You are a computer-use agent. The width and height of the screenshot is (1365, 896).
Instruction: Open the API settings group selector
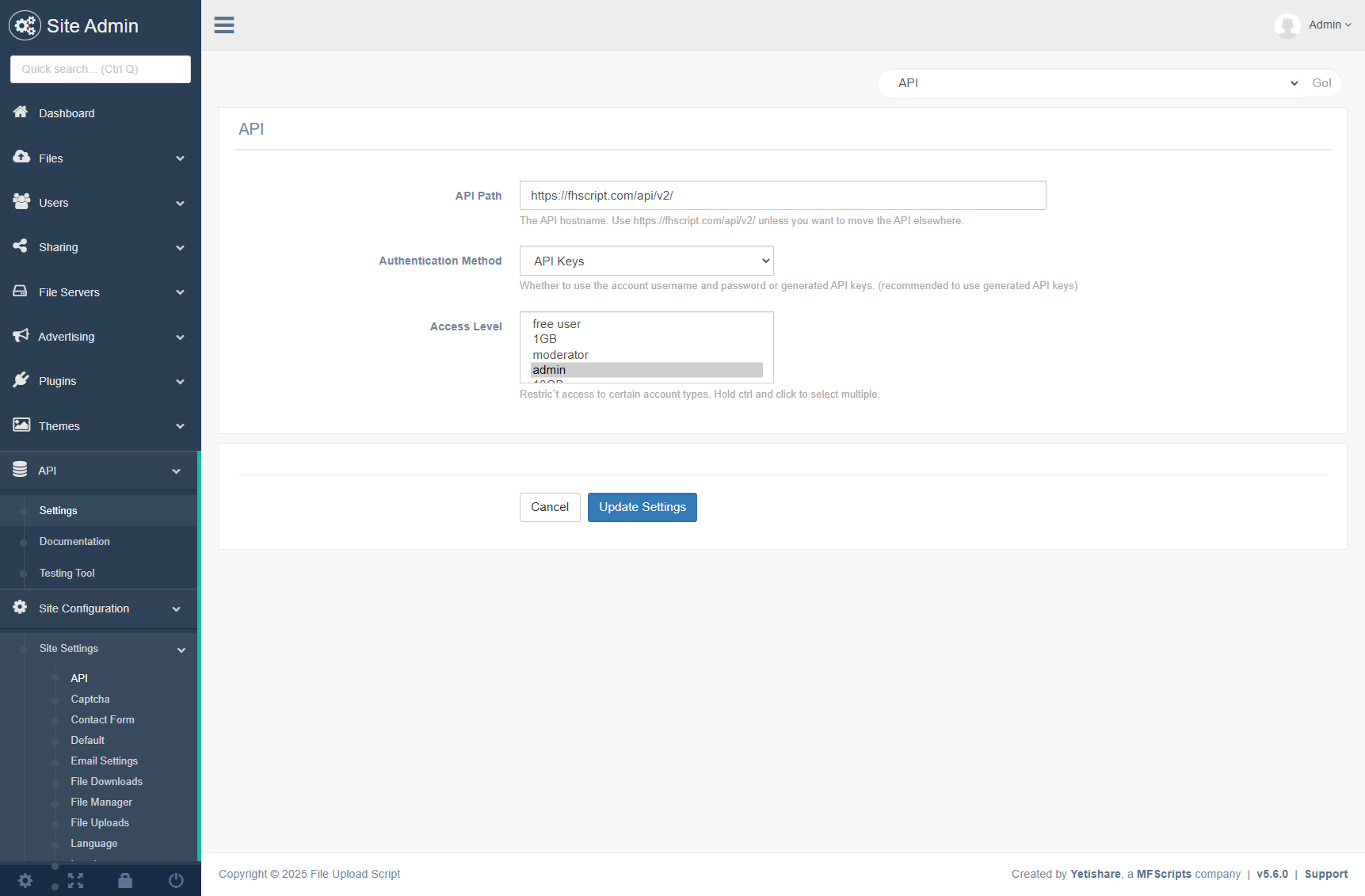pyautogui.click(x=1092, y=83)
